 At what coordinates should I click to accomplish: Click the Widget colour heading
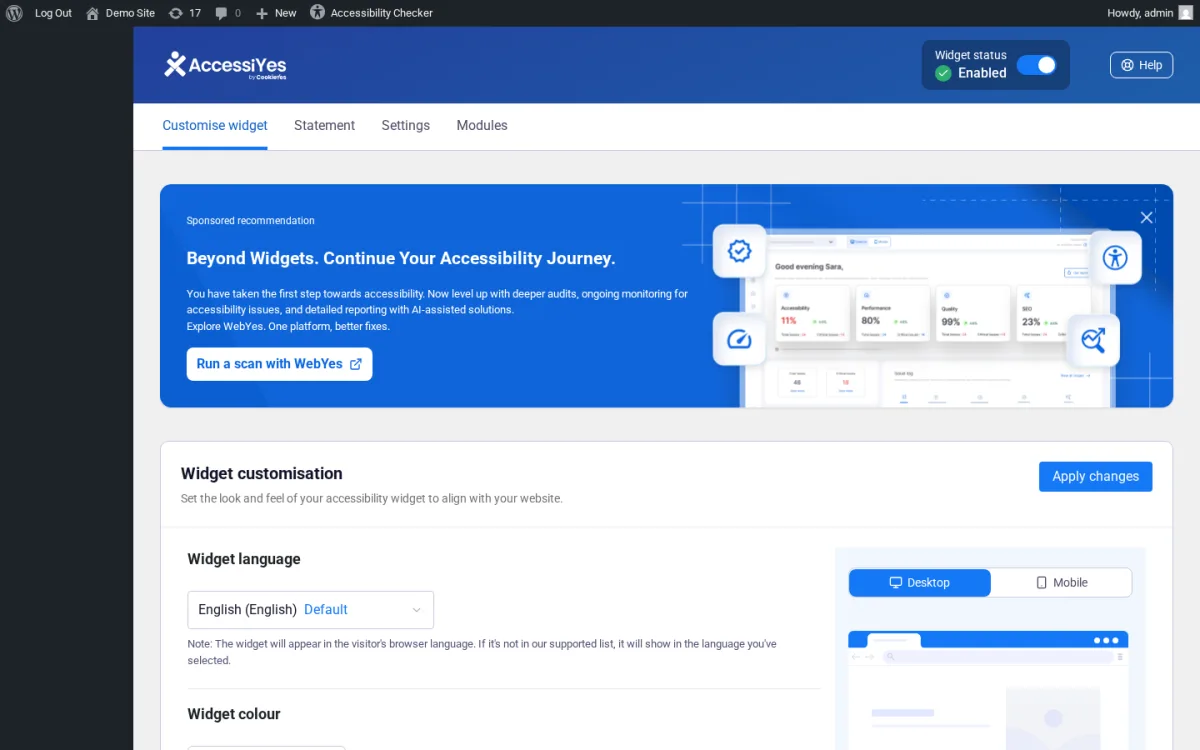234,714
